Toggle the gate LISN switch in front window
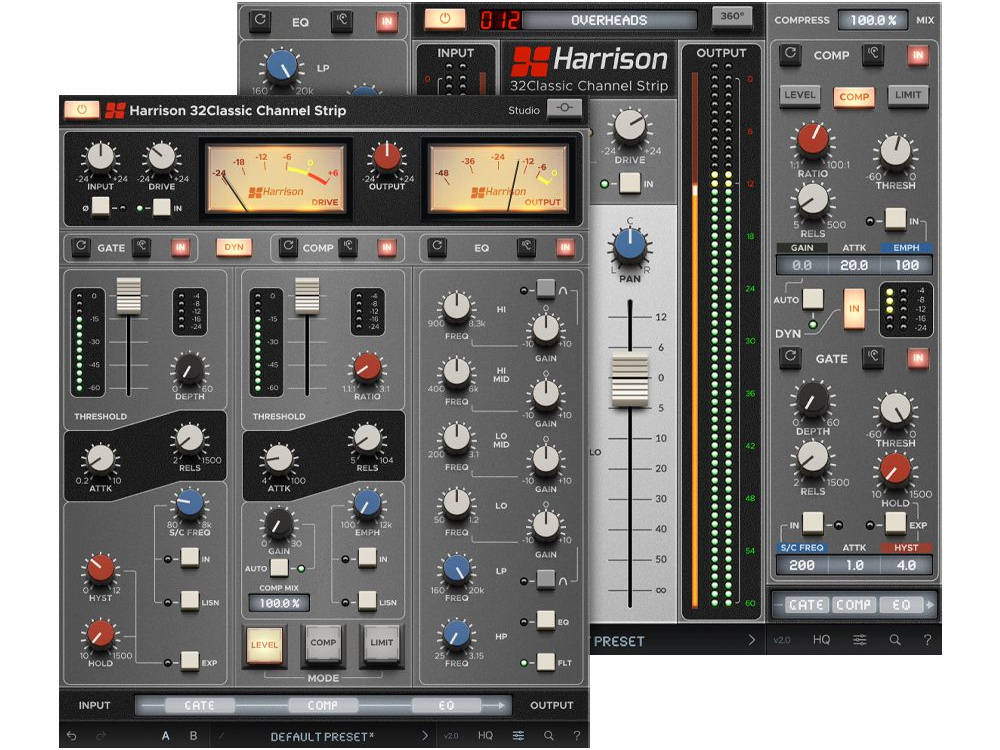1000x750 pixels. pos(189,601)
